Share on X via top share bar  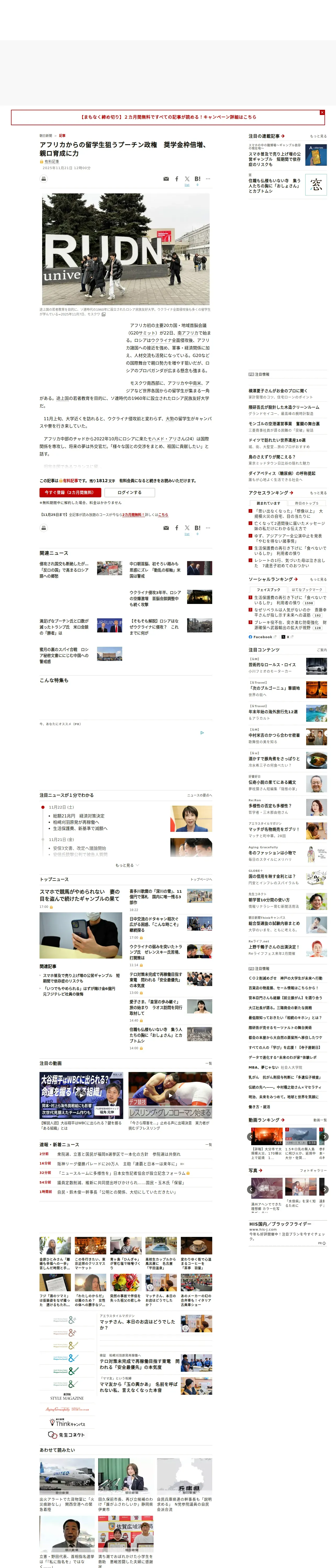187,179
